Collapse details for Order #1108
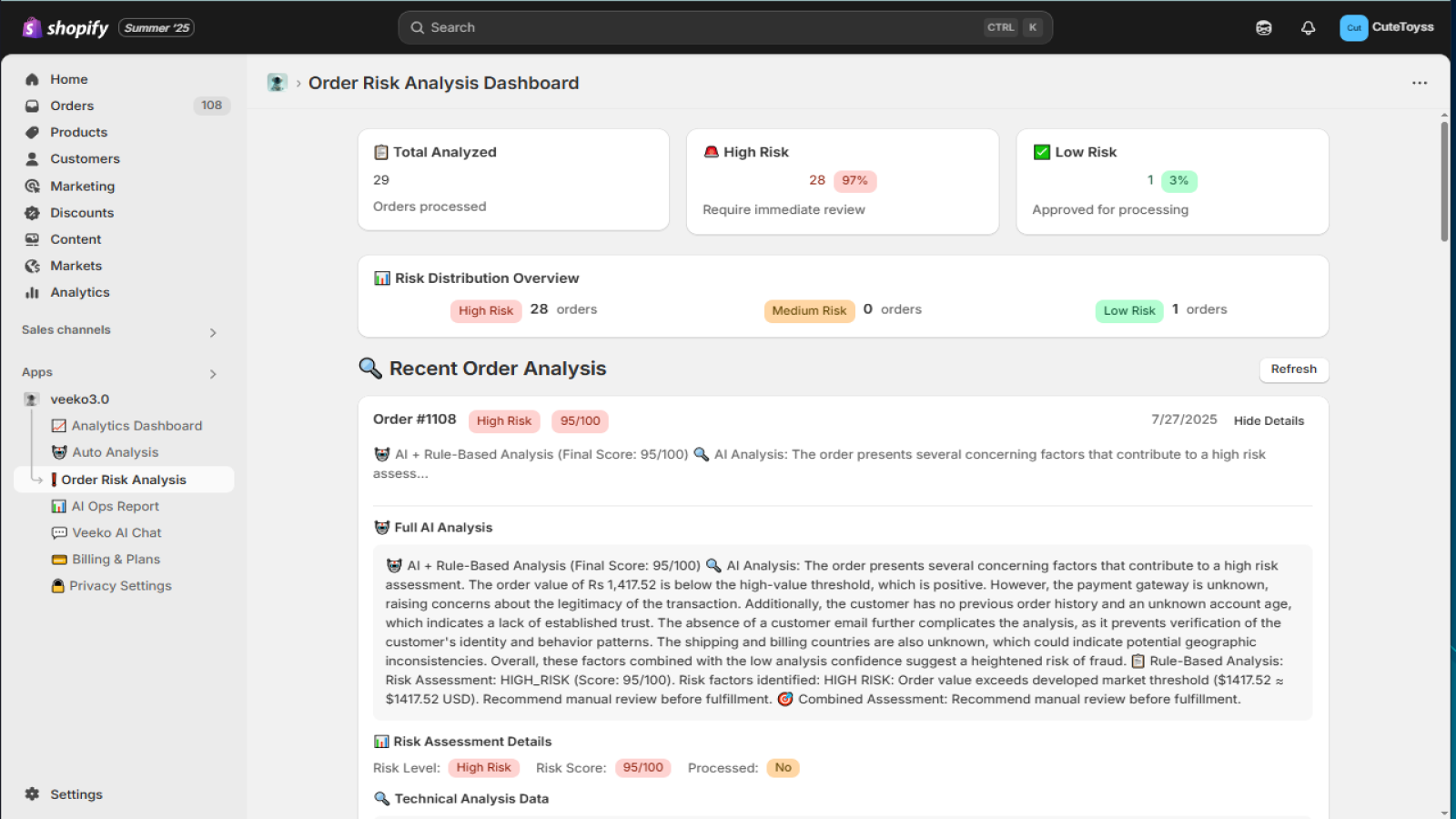This screenshot has height=819, width=1456. 1269,420
